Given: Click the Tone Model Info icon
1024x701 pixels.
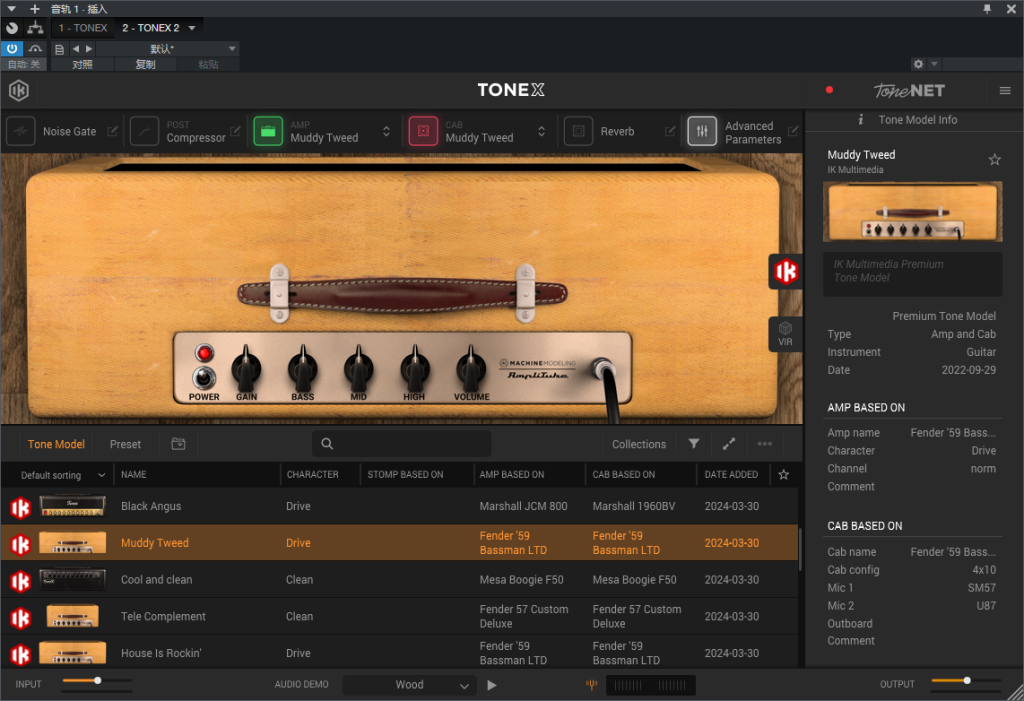Looking at the screenshot, I should (x=861, y=120).
